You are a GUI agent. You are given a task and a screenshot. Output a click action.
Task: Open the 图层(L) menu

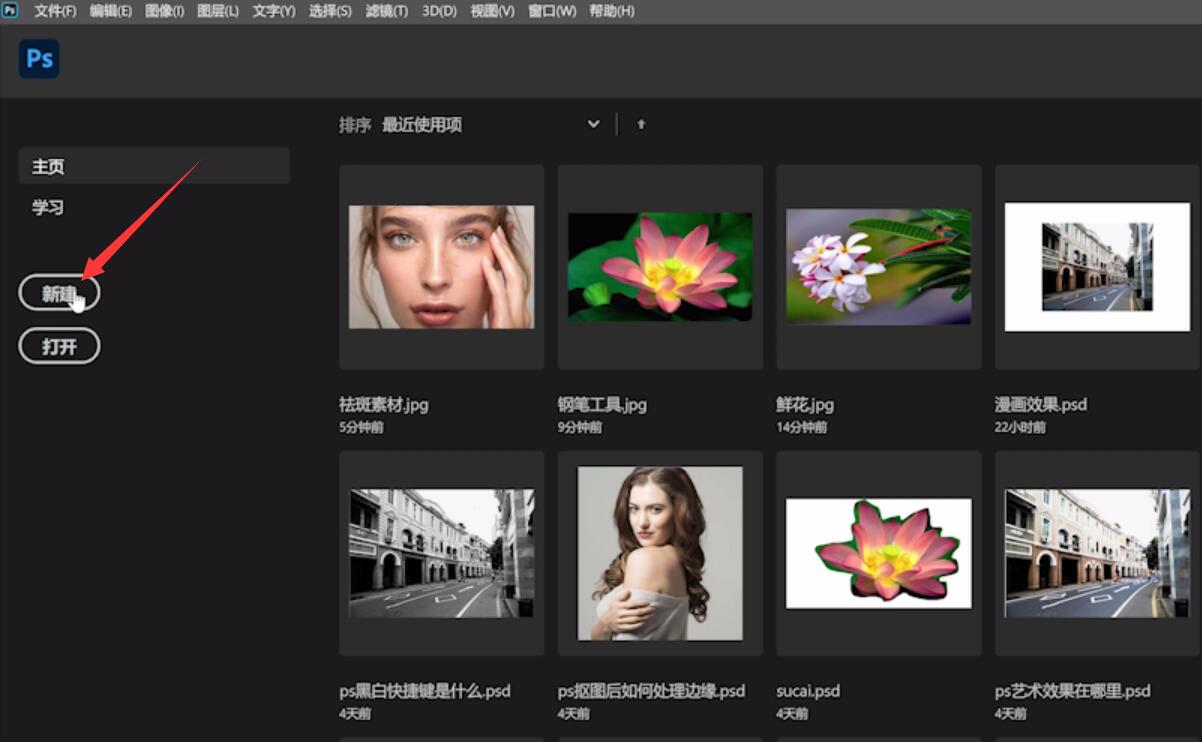tap(218, 11)
